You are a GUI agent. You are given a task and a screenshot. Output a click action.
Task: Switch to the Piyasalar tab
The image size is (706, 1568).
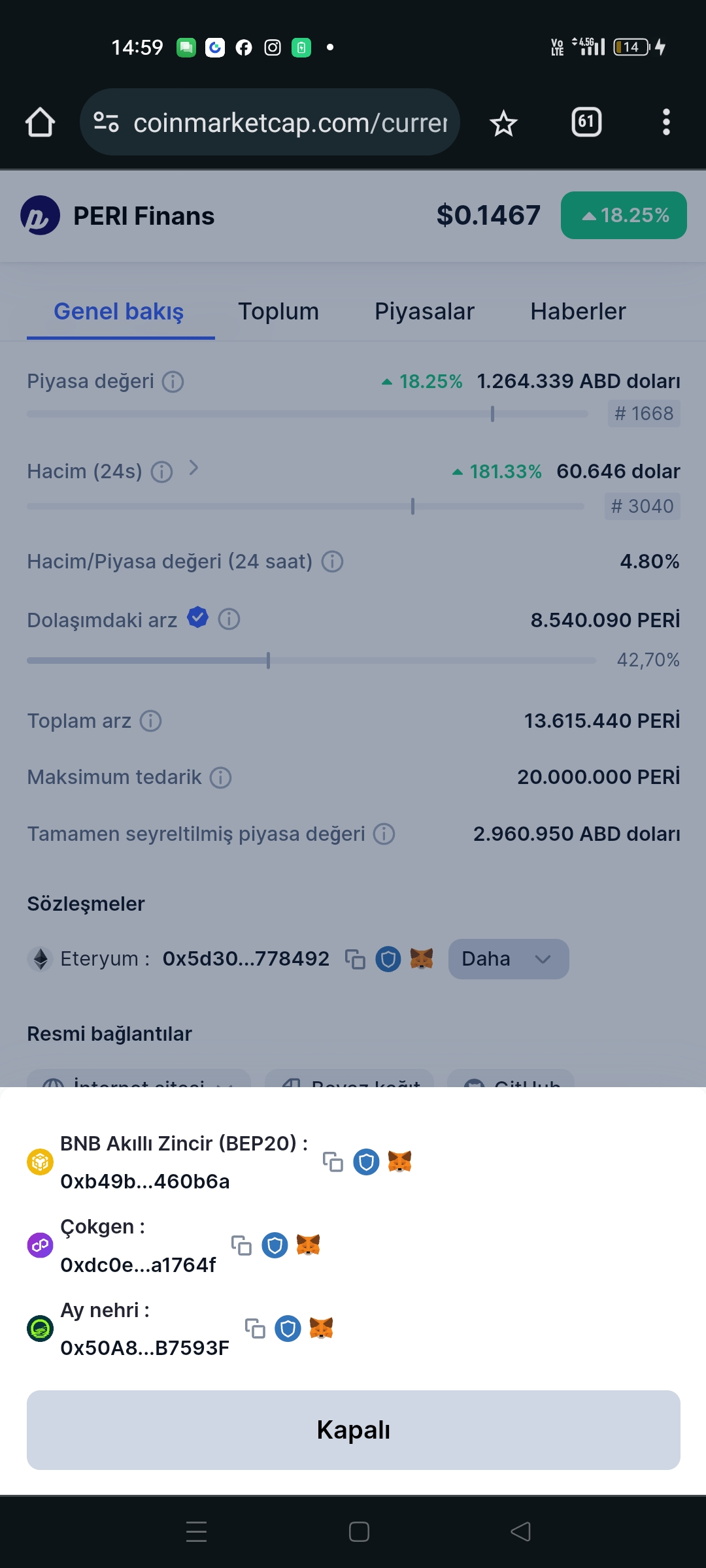(424, 312)
